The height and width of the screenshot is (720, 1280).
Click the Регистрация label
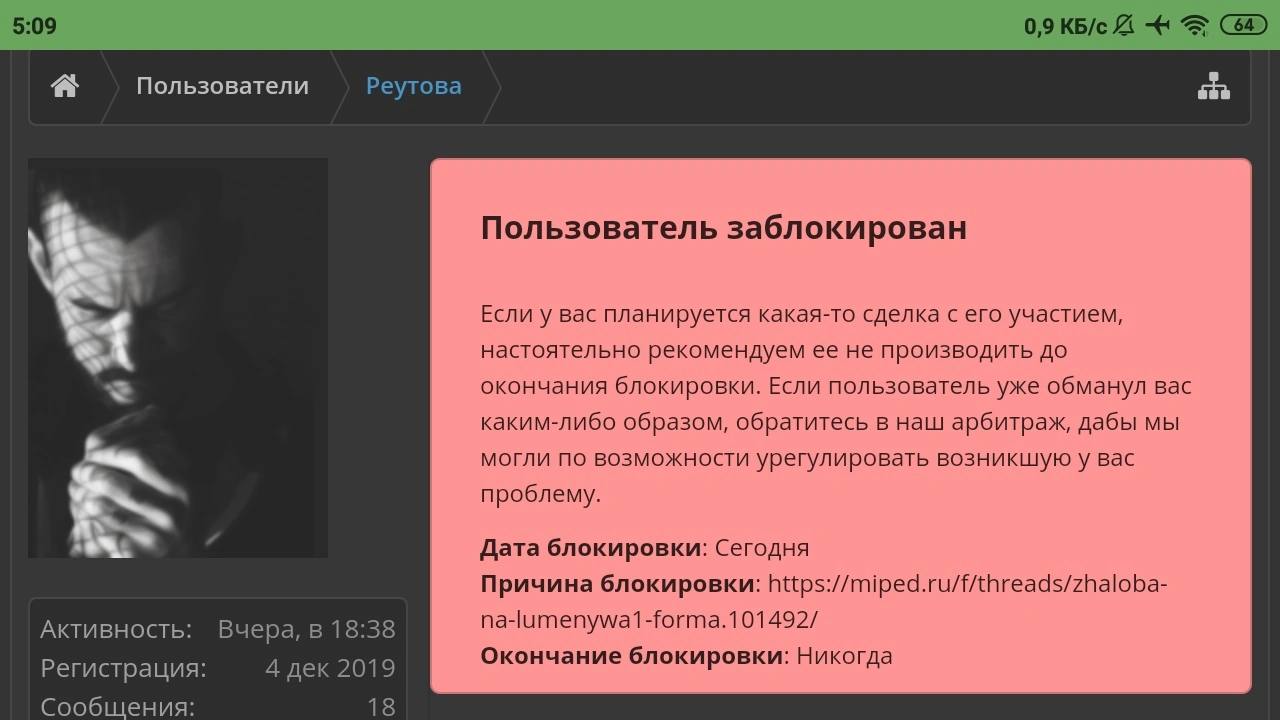pyautogui.click(x=123, y=668)
